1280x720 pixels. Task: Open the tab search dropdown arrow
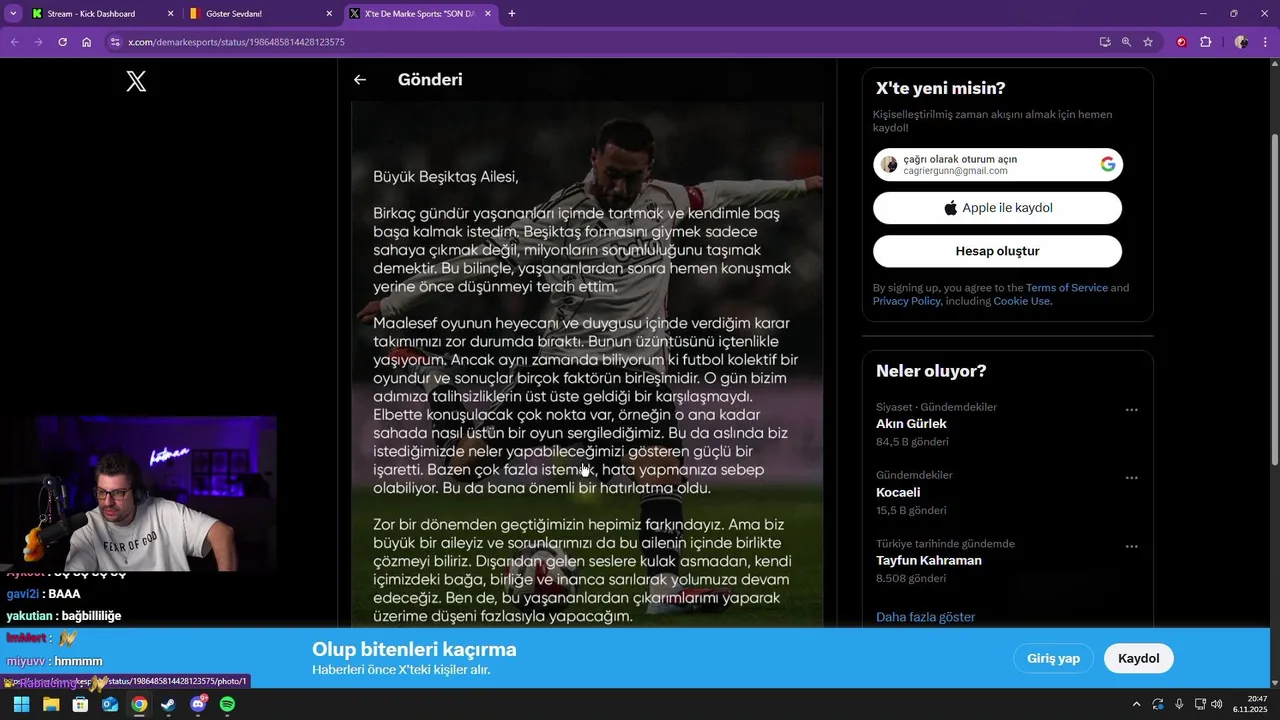13,14
